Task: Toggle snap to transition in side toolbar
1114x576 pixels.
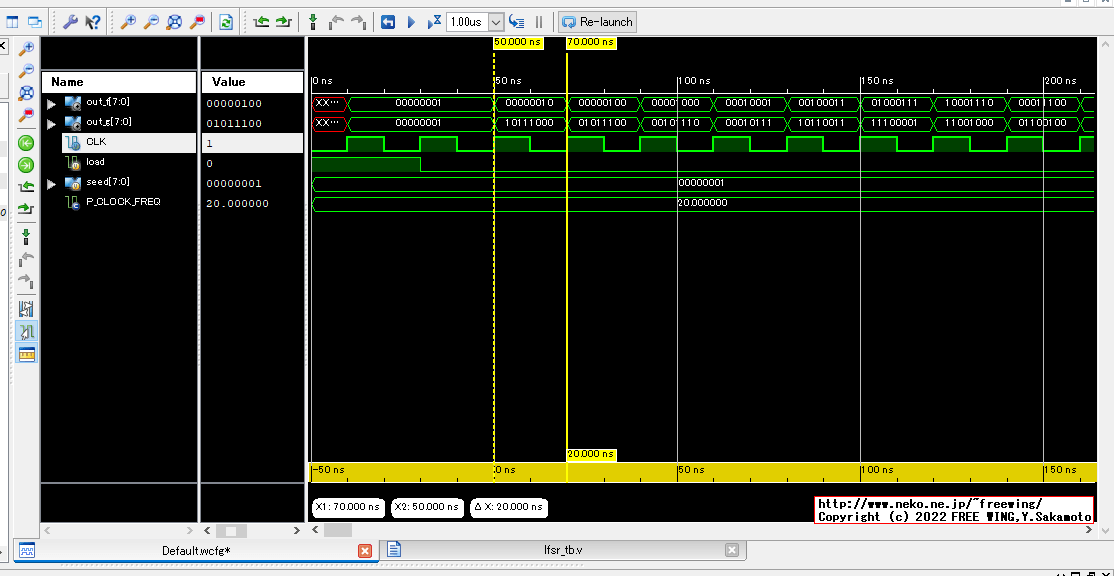Action: [26, 331]
